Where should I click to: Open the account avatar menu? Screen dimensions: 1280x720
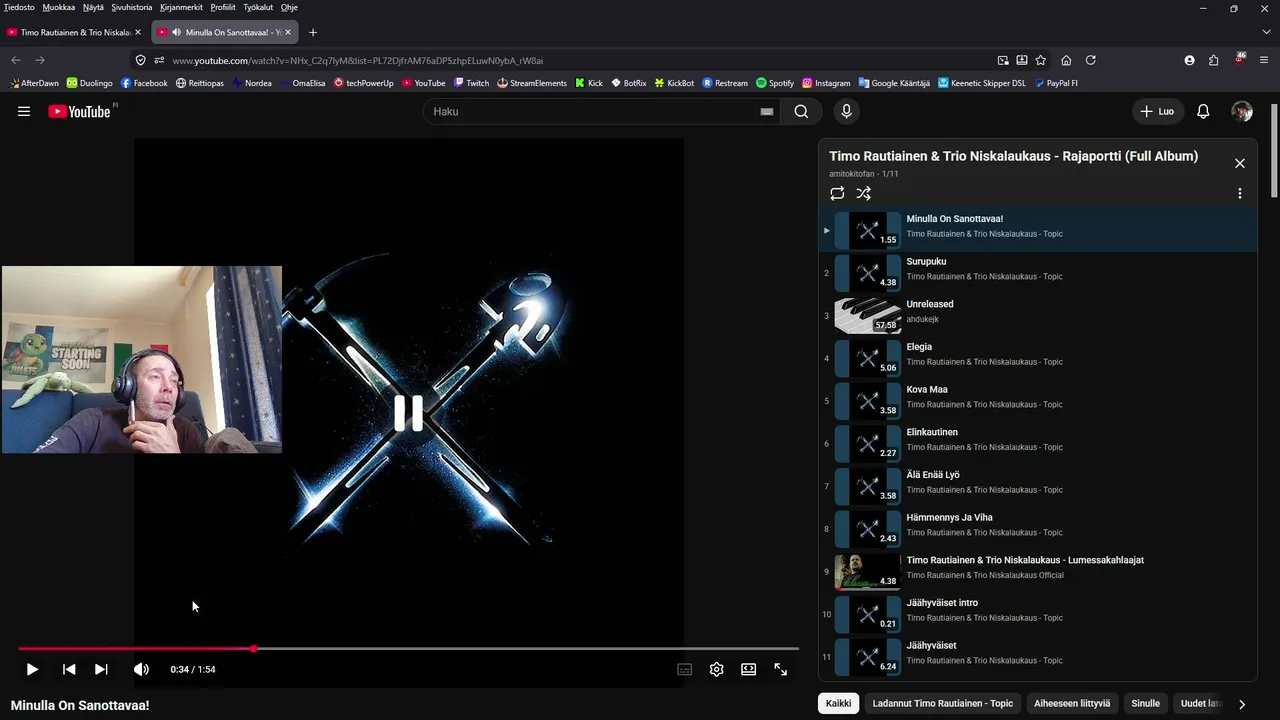point(1242,111)
